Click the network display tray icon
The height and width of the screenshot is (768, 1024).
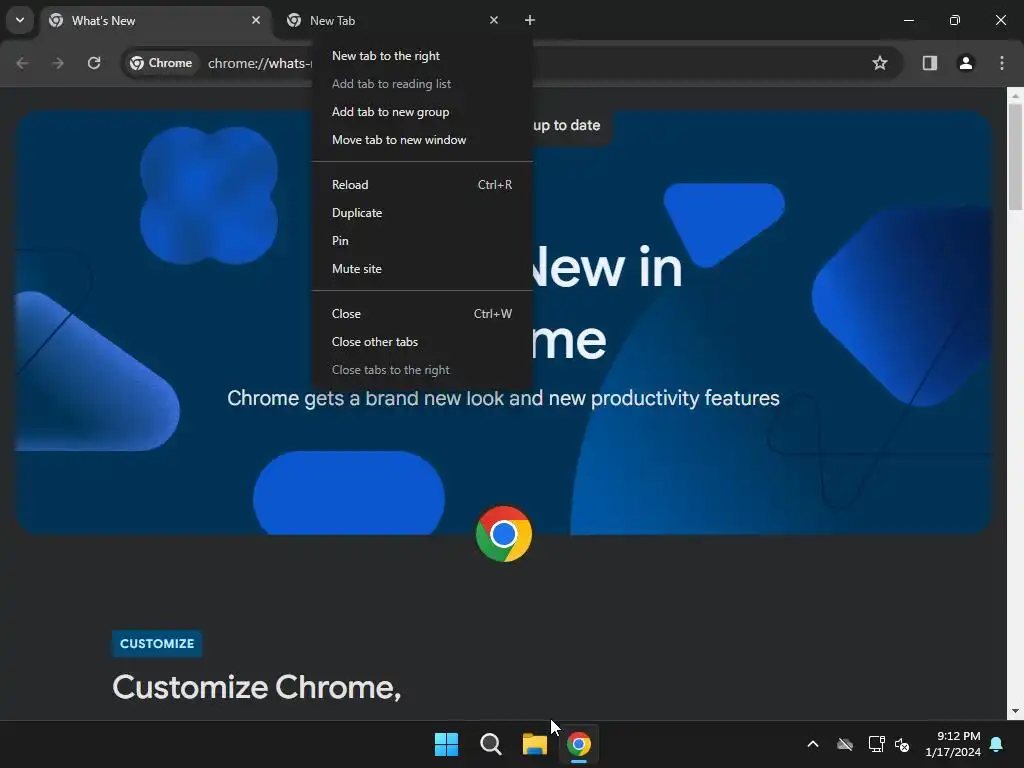pos(876,744)
